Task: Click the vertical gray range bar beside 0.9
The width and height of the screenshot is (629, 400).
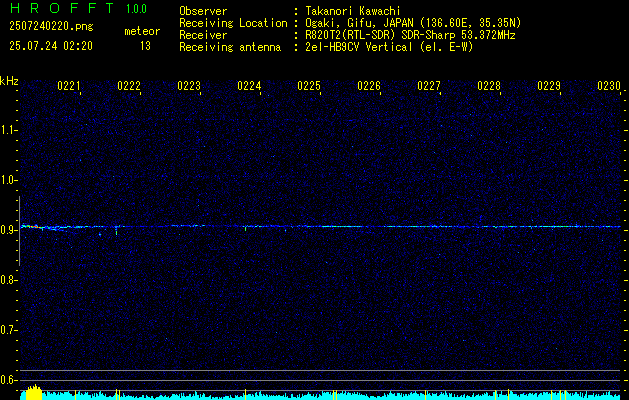Action: [x=19, y=231]
